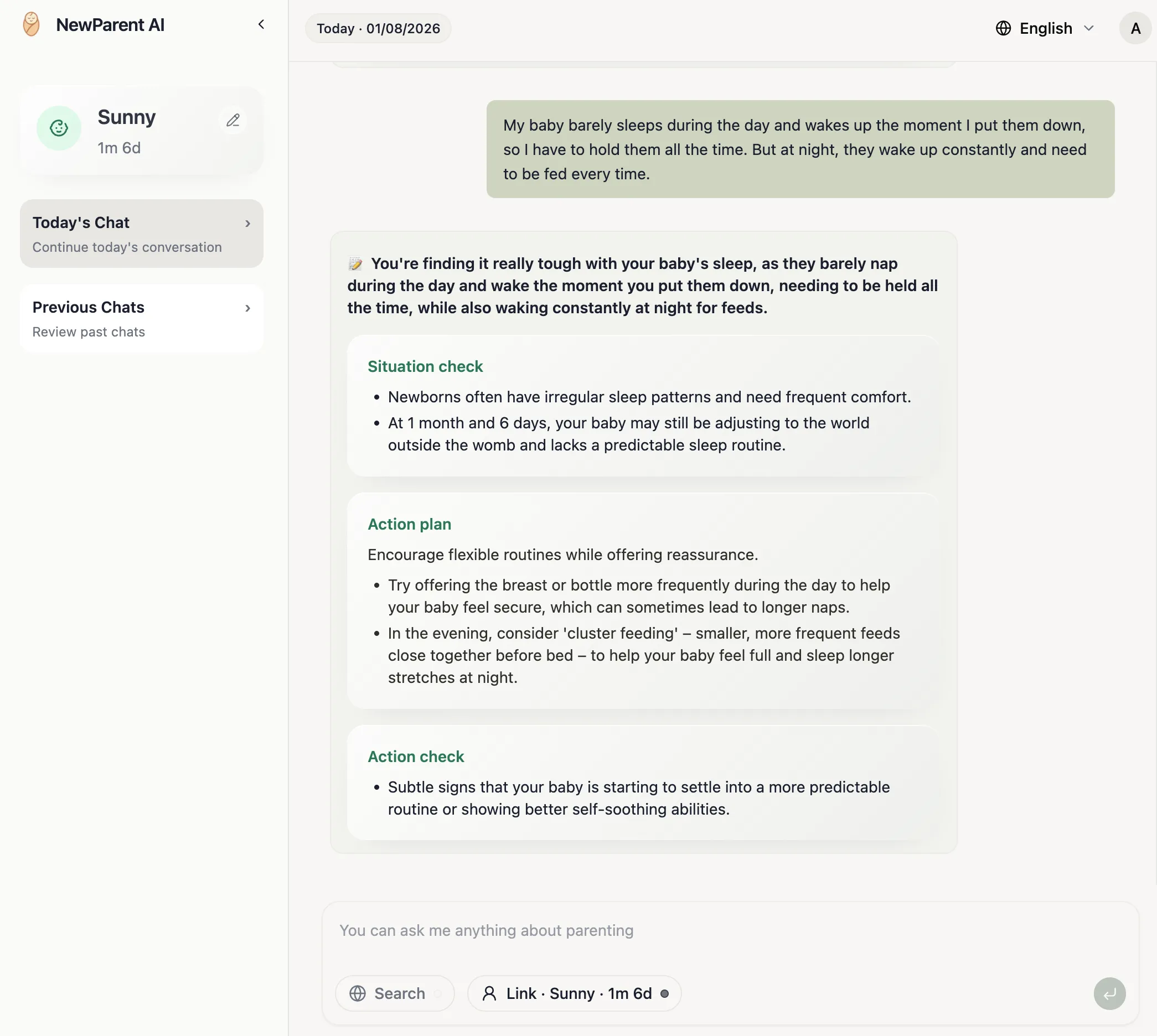Click the NewParent AI title text
This screenshot has height=1036, width=1157.
coord(110,24)
